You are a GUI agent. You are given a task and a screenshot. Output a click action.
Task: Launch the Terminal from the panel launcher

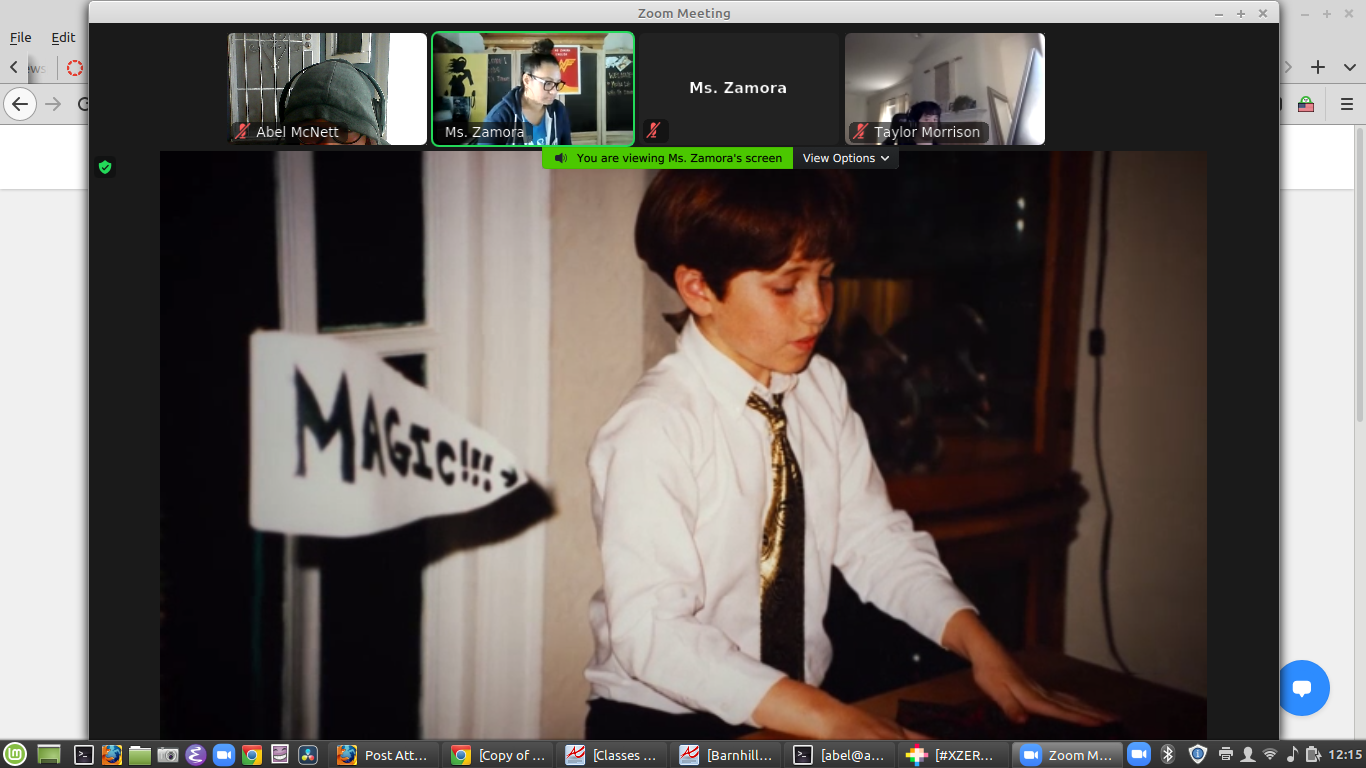tap(84, 755)
